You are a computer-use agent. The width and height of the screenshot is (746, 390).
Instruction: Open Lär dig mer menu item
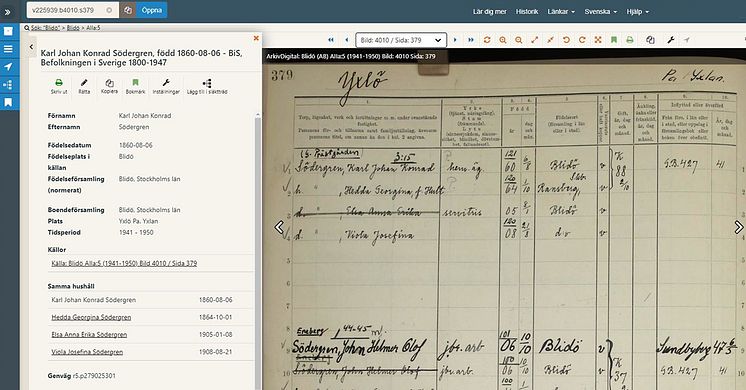490,11
